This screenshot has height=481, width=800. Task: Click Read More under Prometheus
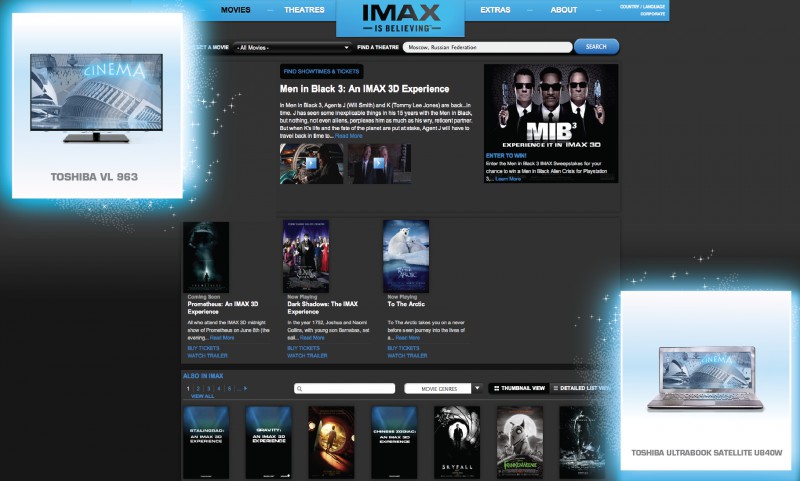(222, 338)
